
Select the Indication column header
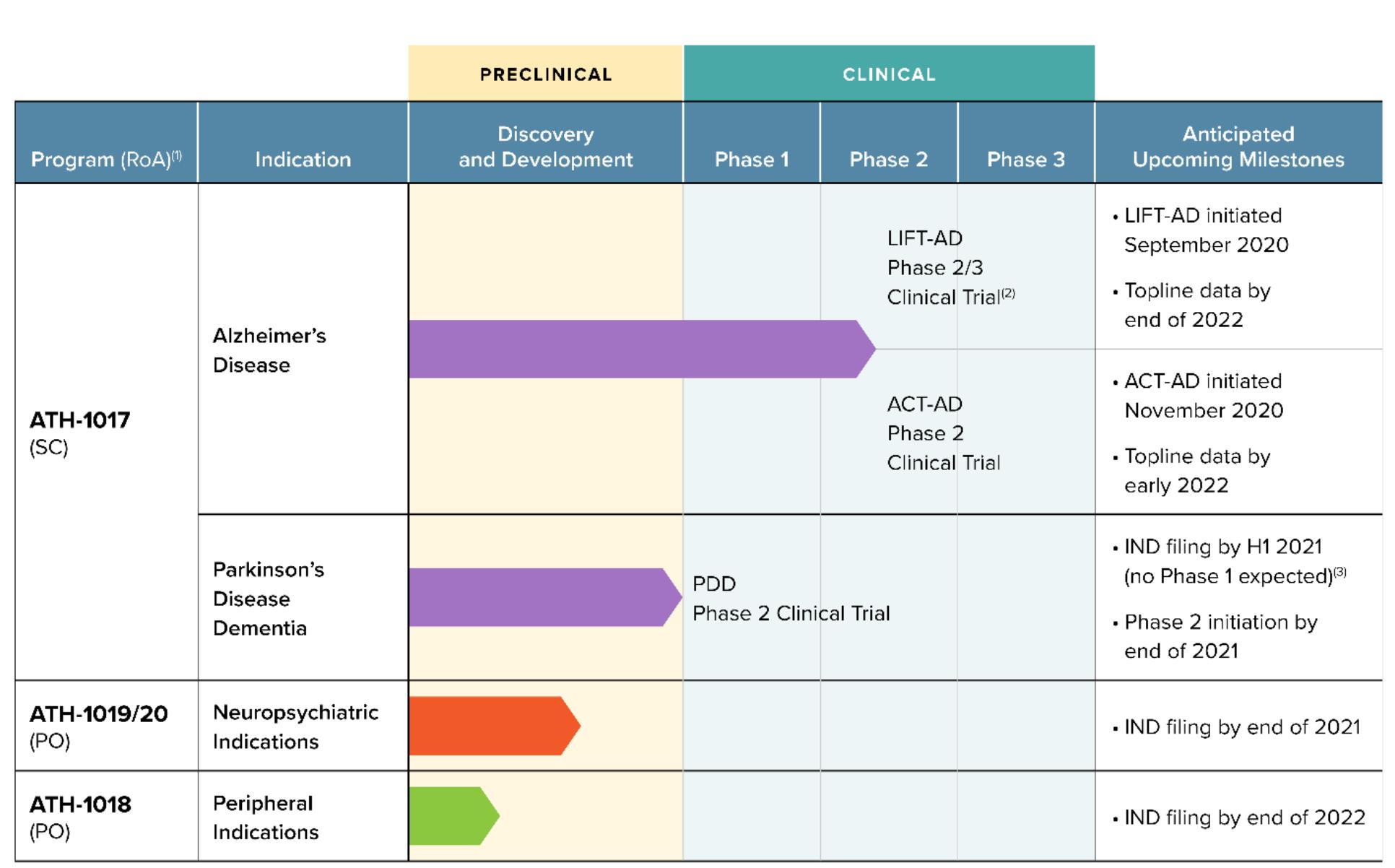tap(303, 159)
